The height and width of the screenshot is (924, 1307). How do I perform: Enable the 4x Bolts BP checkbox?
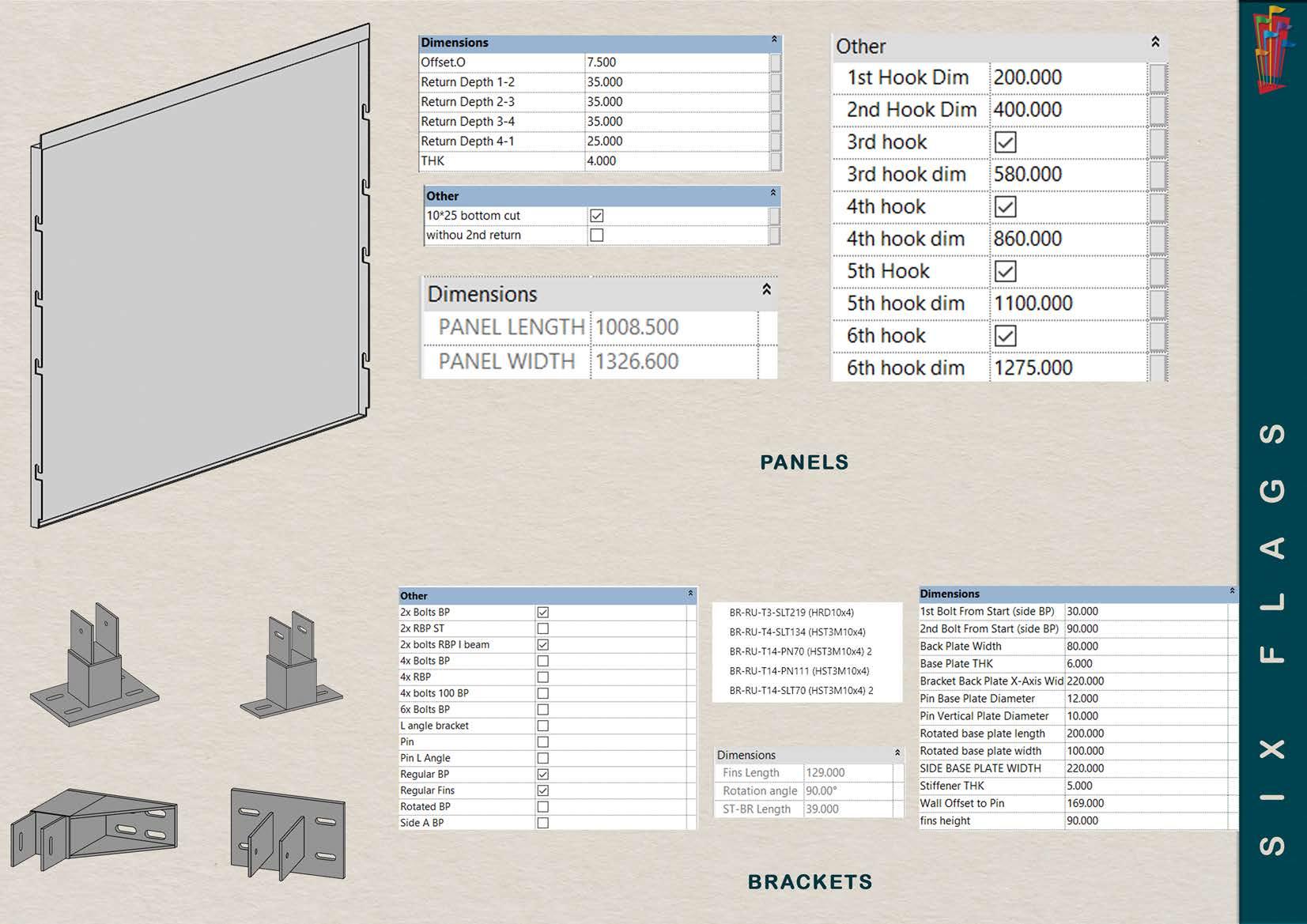tap(542, 661)
